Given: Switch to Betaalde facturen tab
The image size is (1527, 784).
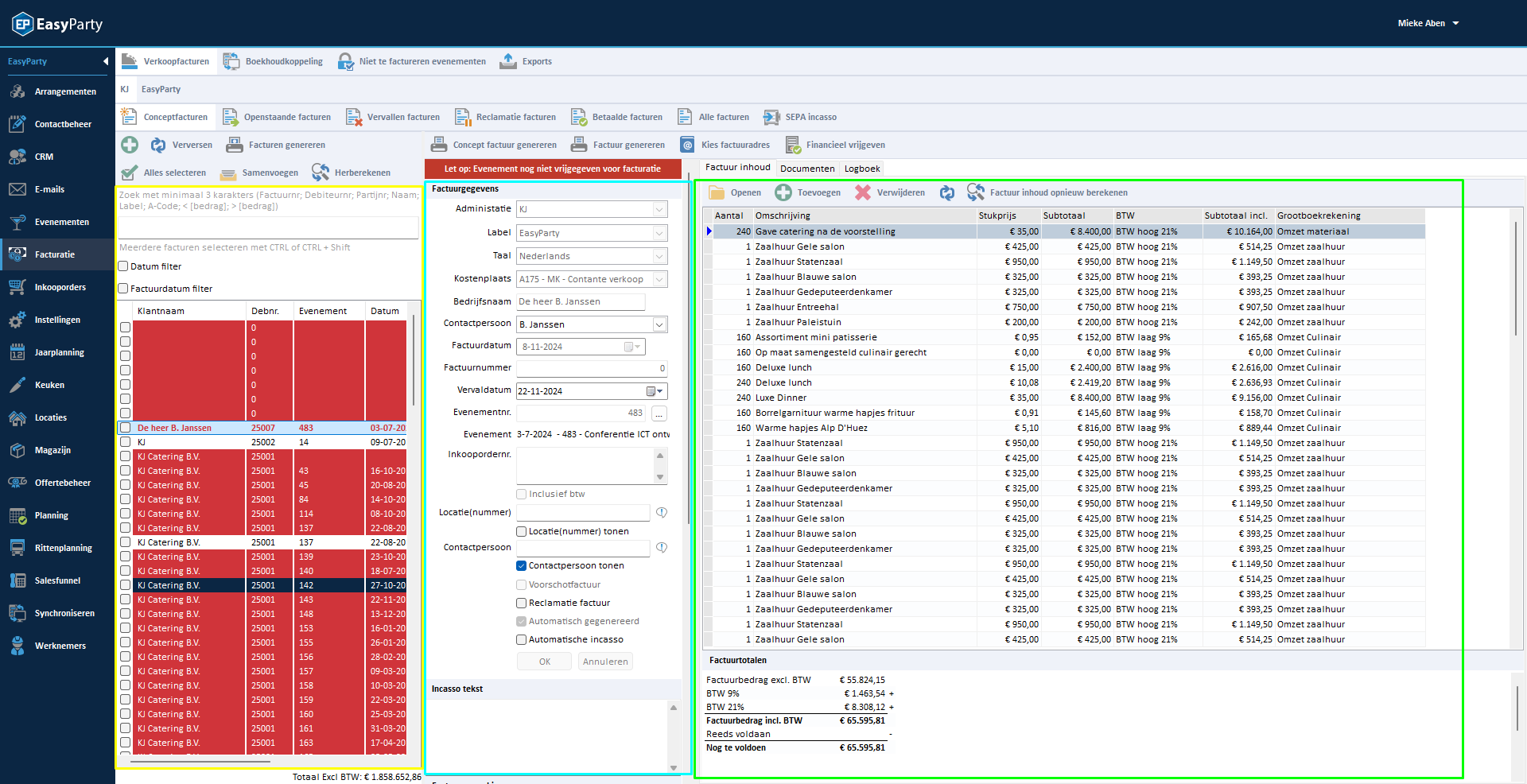Looking at the screenshot, I should (x=617, y=117).
